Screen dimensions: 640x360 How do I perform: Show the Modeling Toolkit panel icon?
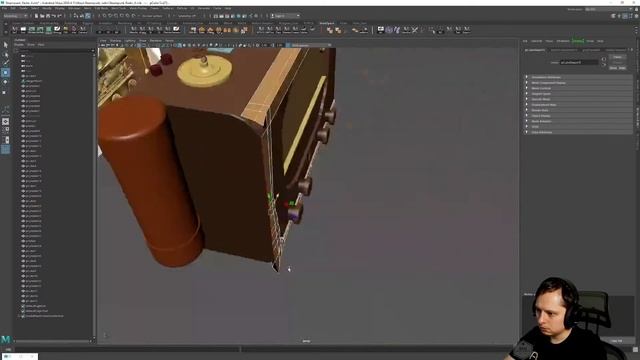[x=613, y=16]
